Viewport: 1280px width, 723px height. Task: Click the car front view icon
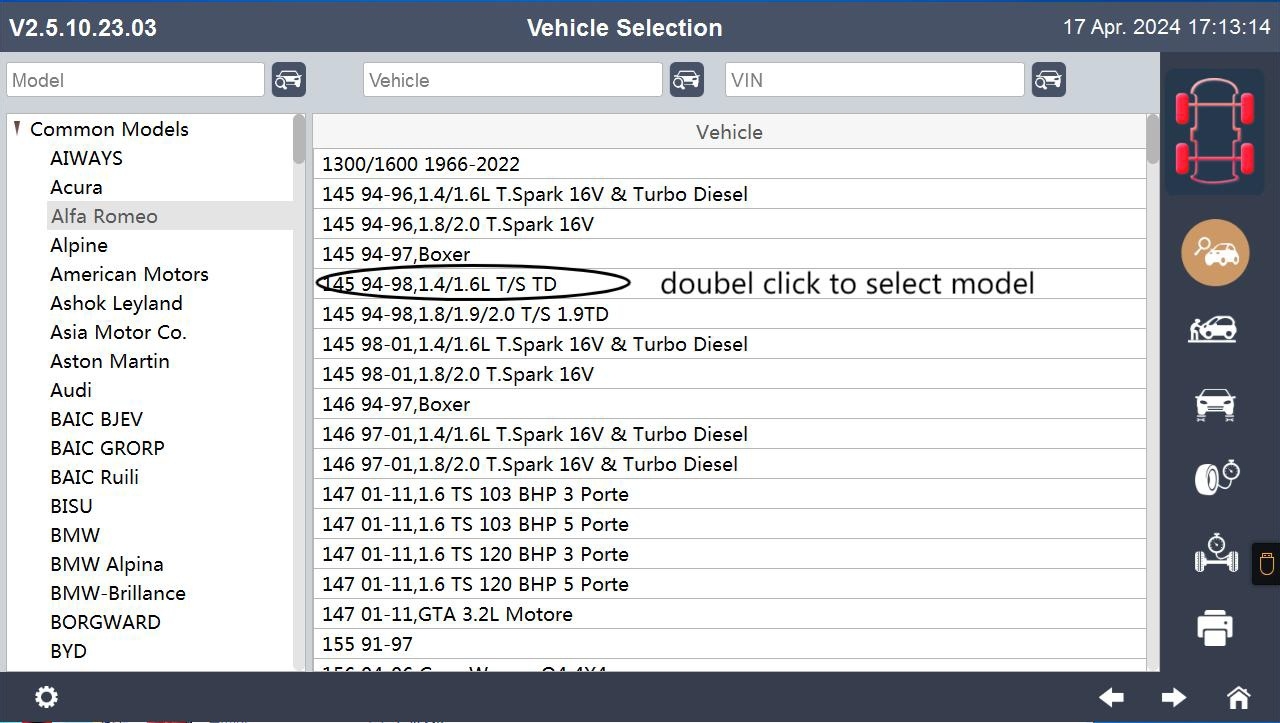pyautogui.click(x=1215, y=404)
